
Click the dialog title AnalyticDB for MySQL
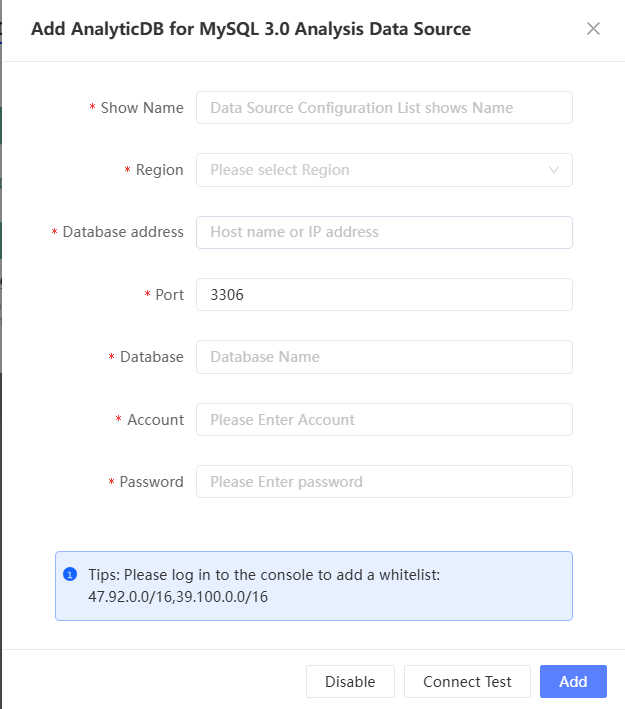point(250,29)
